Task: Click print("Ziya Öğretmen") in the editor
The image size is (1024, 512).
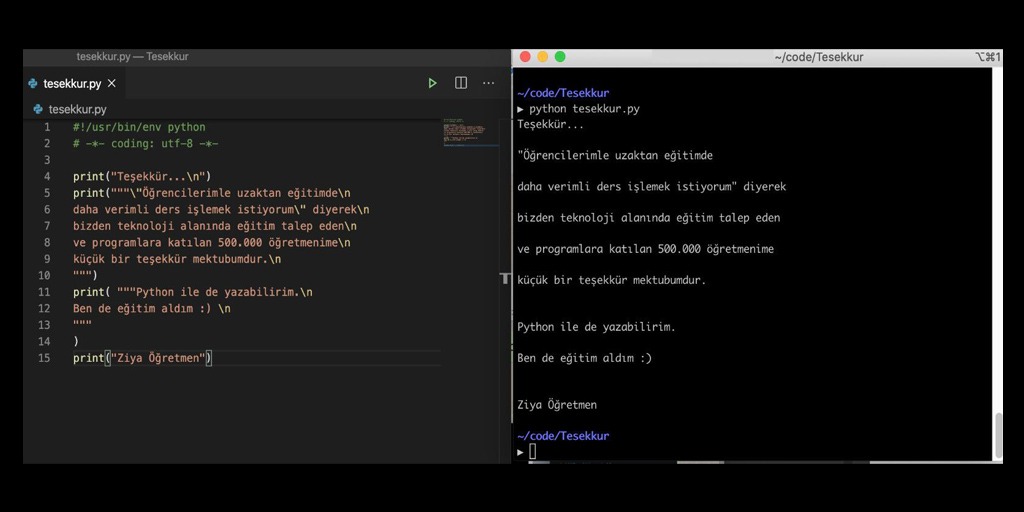Action: tap(142, 358)
